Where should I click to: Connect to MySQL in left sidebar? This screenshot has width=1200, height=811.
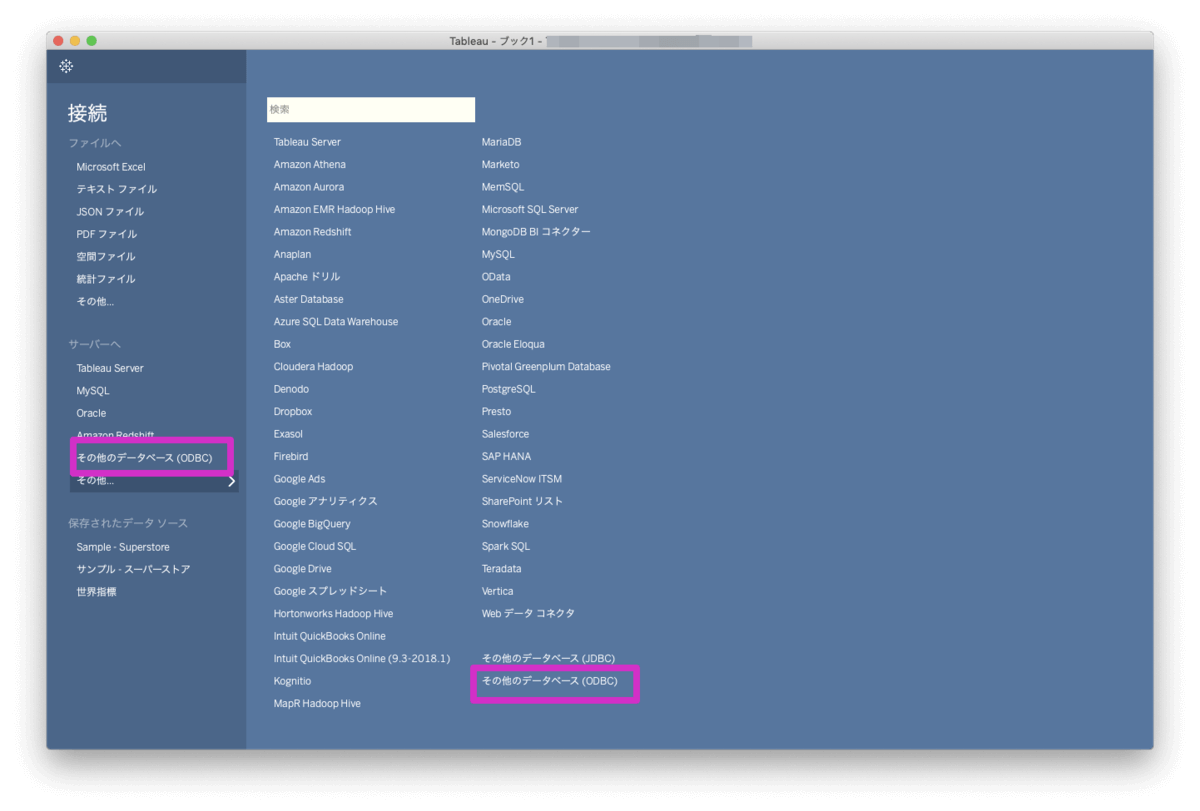coord(93,391)
